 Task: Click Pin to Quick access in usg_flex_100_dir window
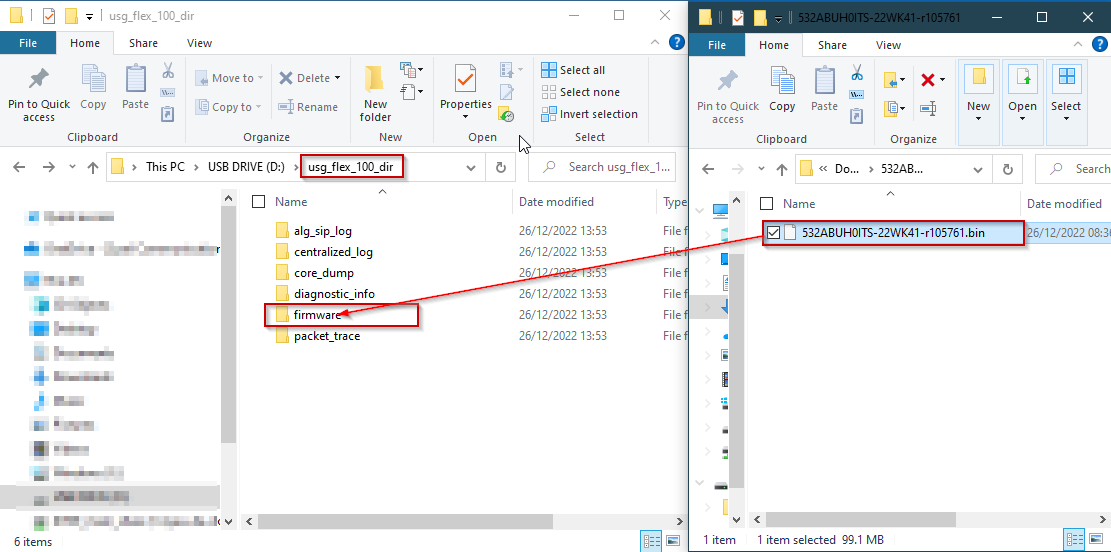[39, 95]
